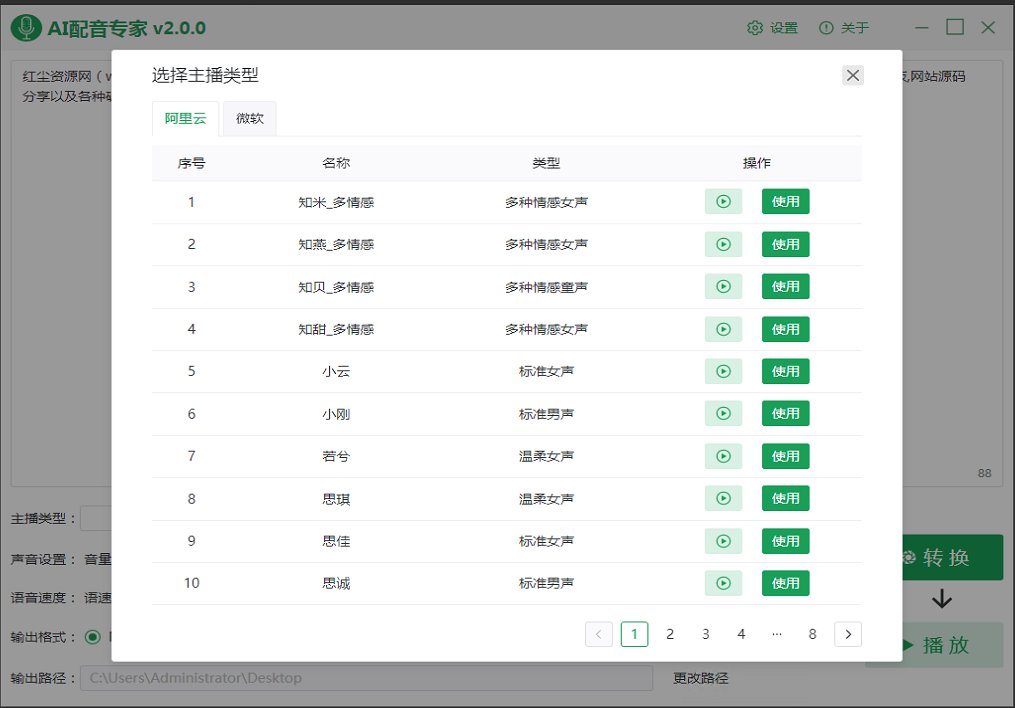Click the 类型 column header
Image resolution: width=1015 pixels, height=708 pixels.
tap(546, 163)
